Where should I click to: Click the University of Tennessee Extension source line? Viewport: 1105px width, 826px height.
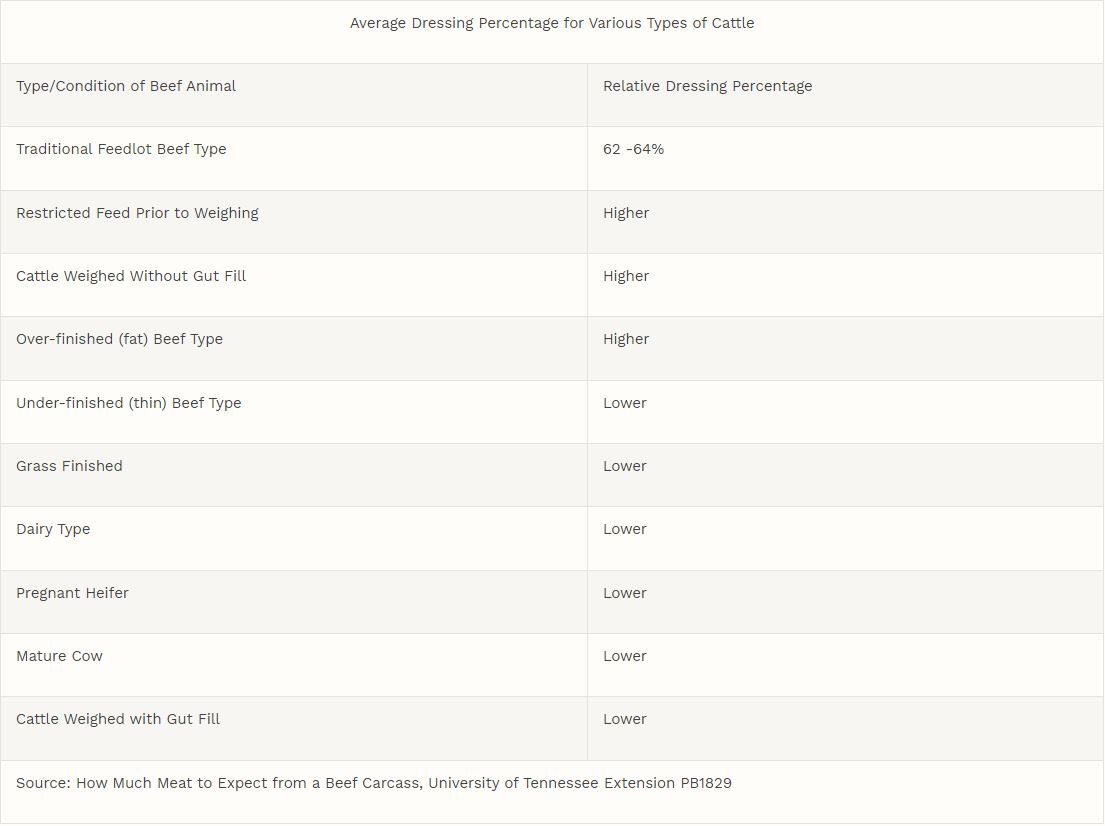[x=374, y=783]
